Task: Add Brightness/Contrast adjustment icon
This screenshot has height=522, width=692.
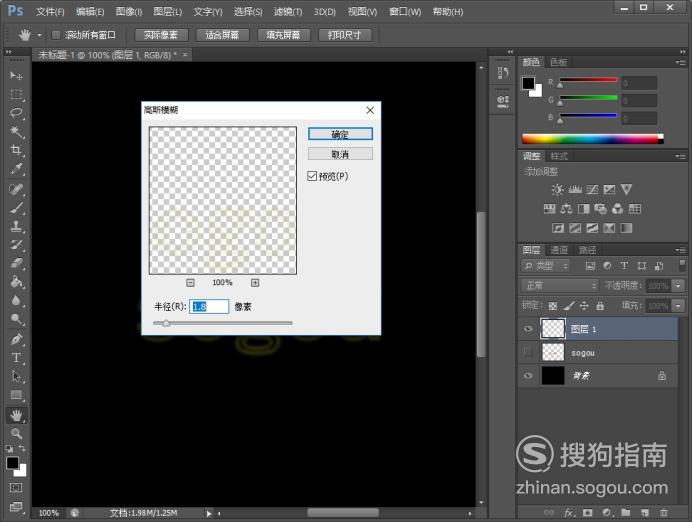Action: coord(557,190)
